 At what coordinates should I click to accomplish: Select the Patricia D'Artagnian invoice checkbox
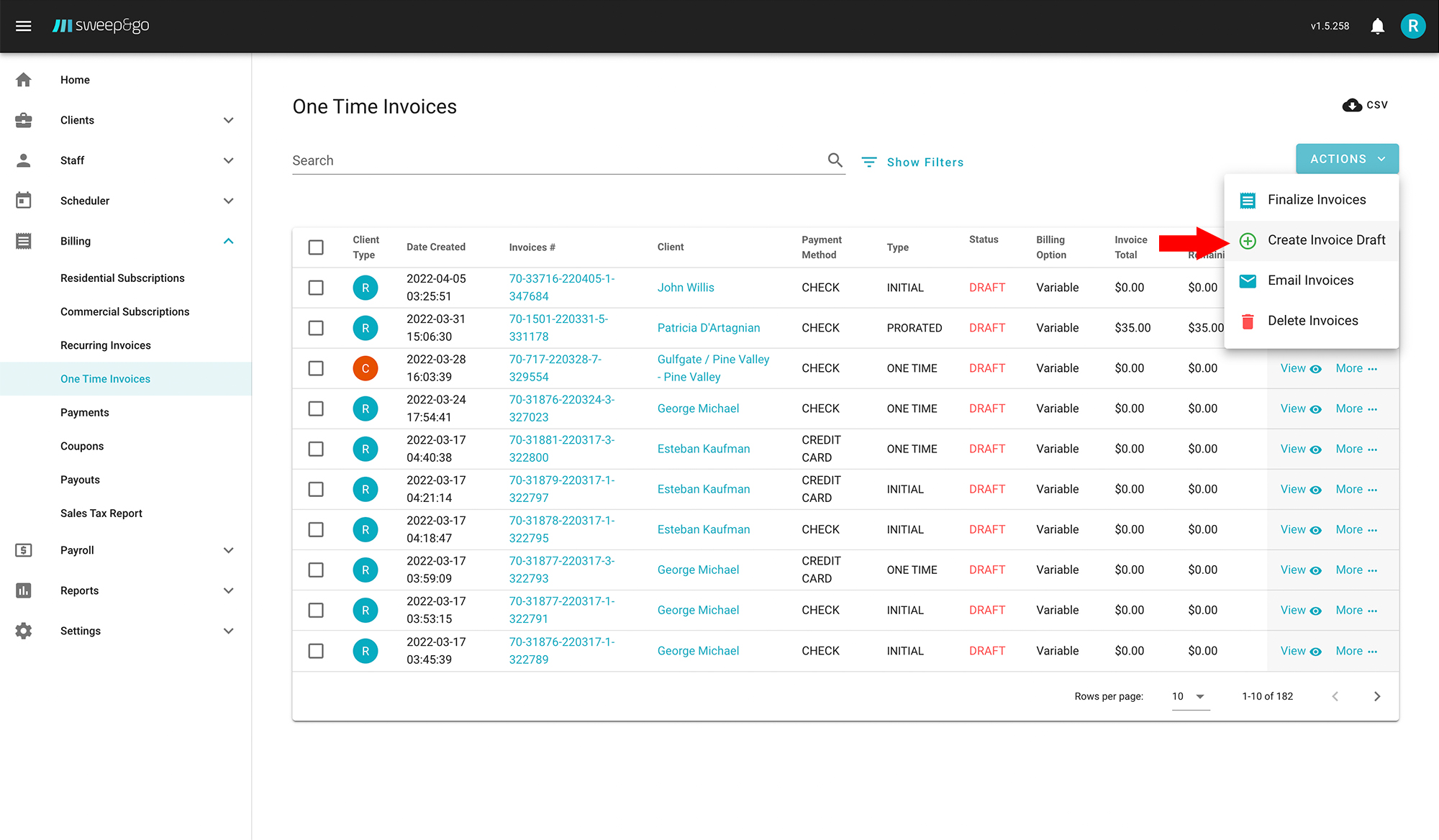316,328
